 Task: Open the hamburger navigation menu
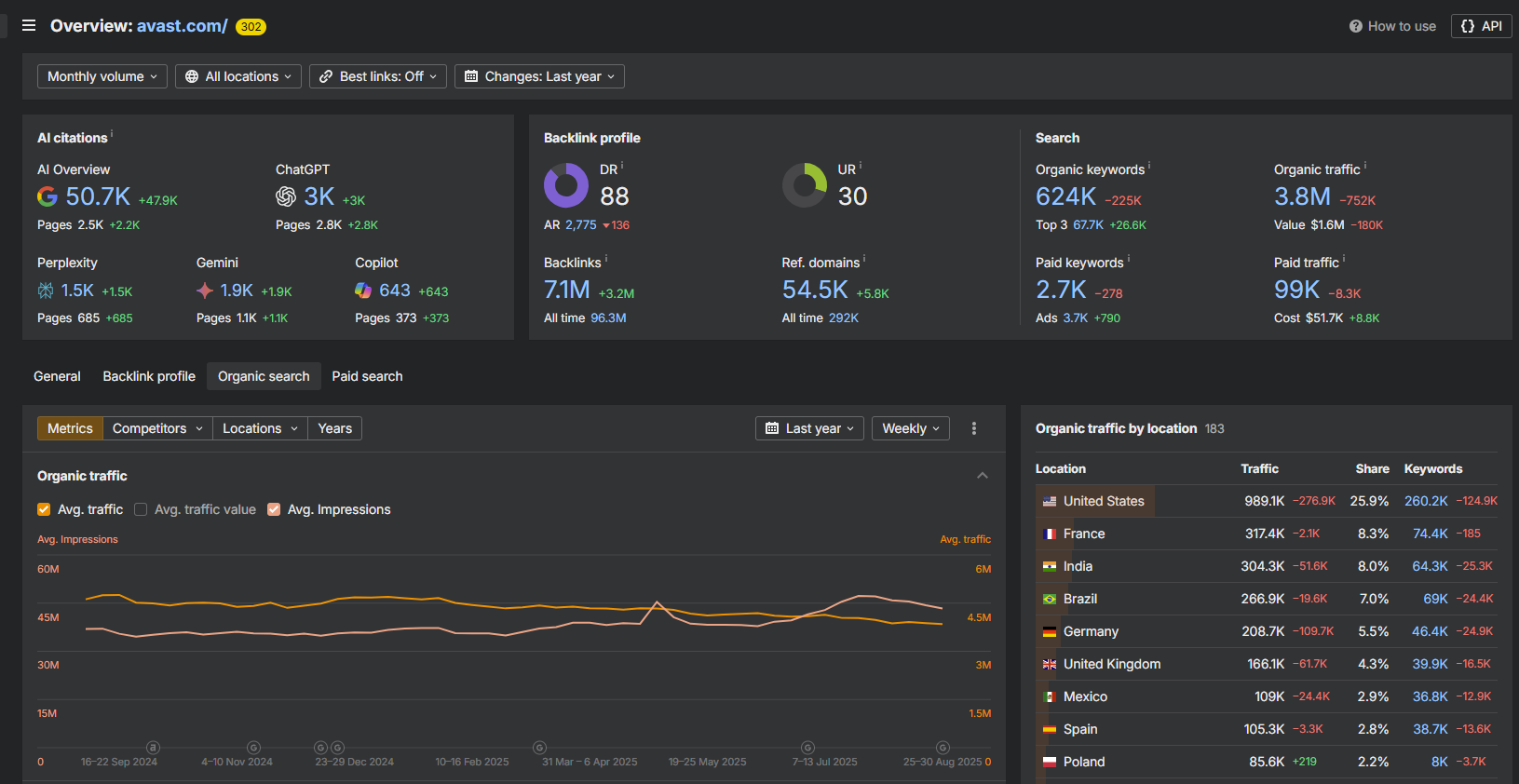(x=29, y=26)
